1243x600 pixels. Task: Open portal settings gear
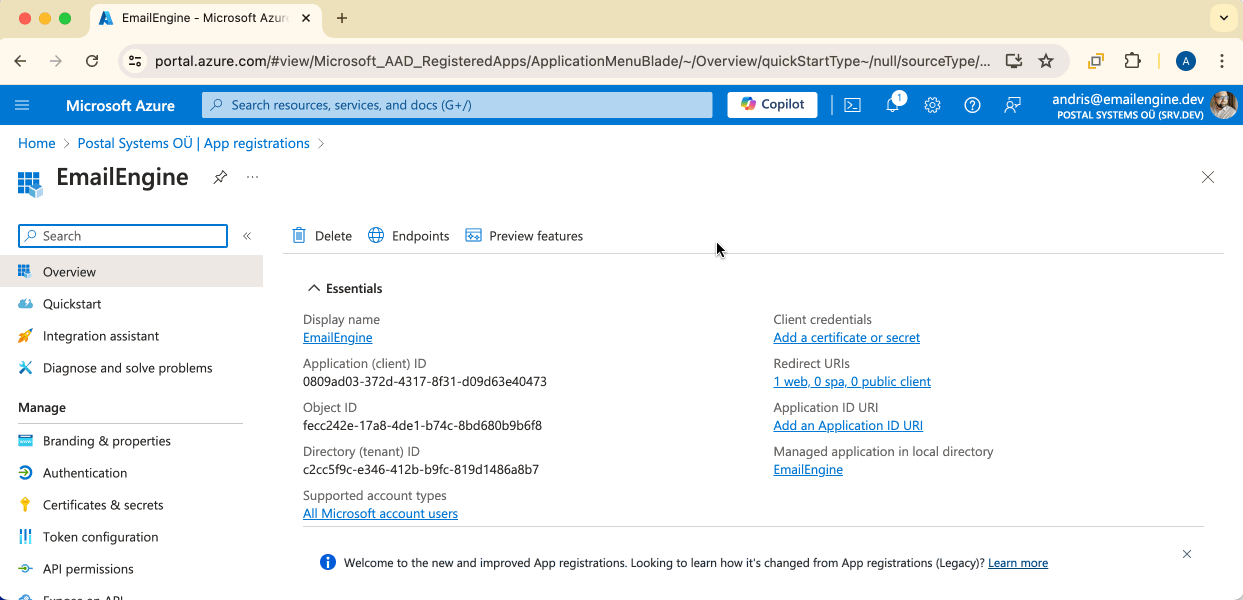[x=932, y=104]
